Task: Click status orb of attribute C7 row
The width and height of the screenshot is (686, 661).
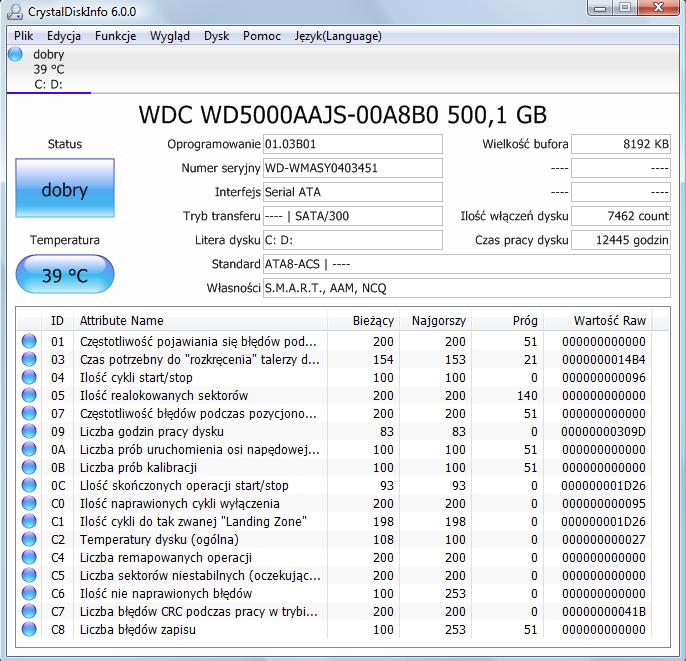Action: [29, 611]
